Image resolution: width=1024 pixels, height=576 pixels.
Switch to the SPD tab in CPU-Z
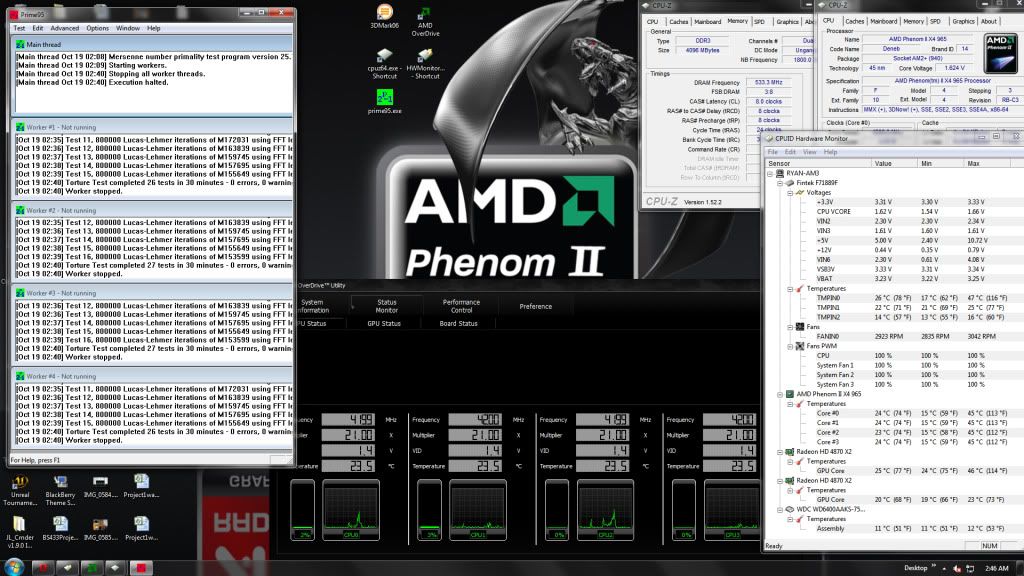click(x=759, y=21)
